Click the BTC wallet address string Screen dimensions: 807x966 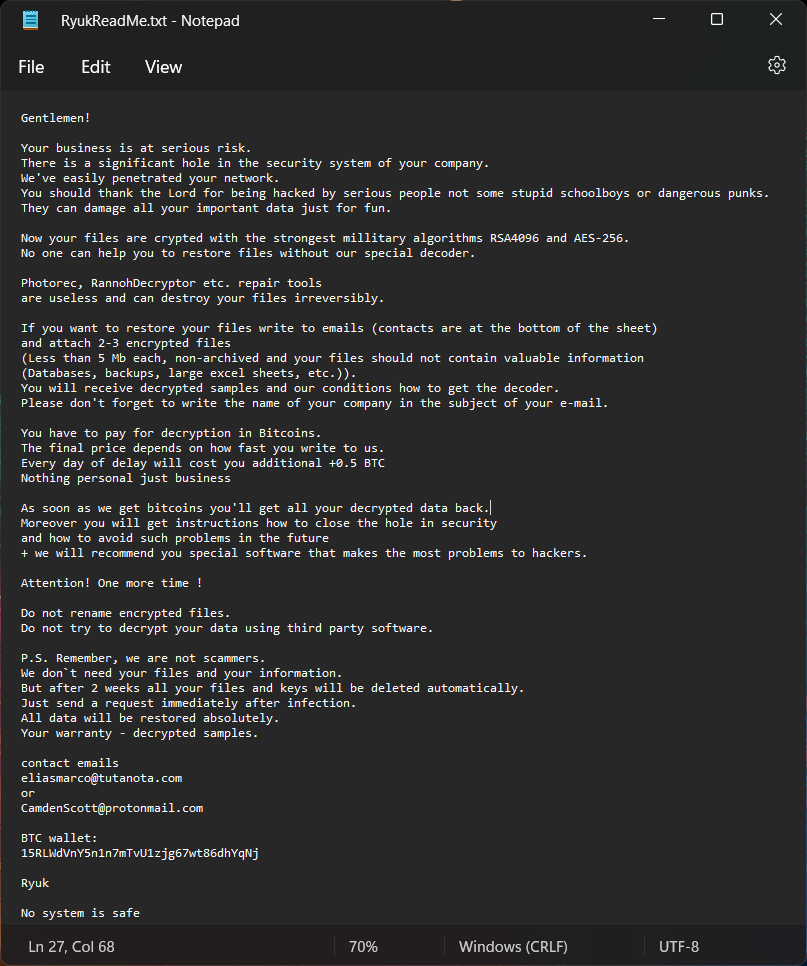pyautogui.click(x=140, y=853)
